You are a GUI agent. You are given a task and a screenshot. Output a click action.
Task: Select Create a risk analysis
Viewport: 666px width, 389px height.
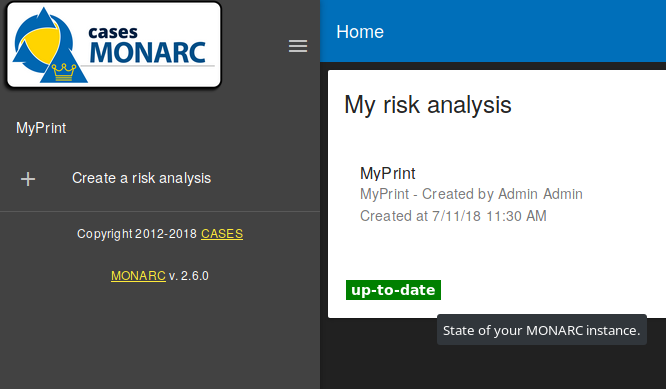tap(141, 178)
